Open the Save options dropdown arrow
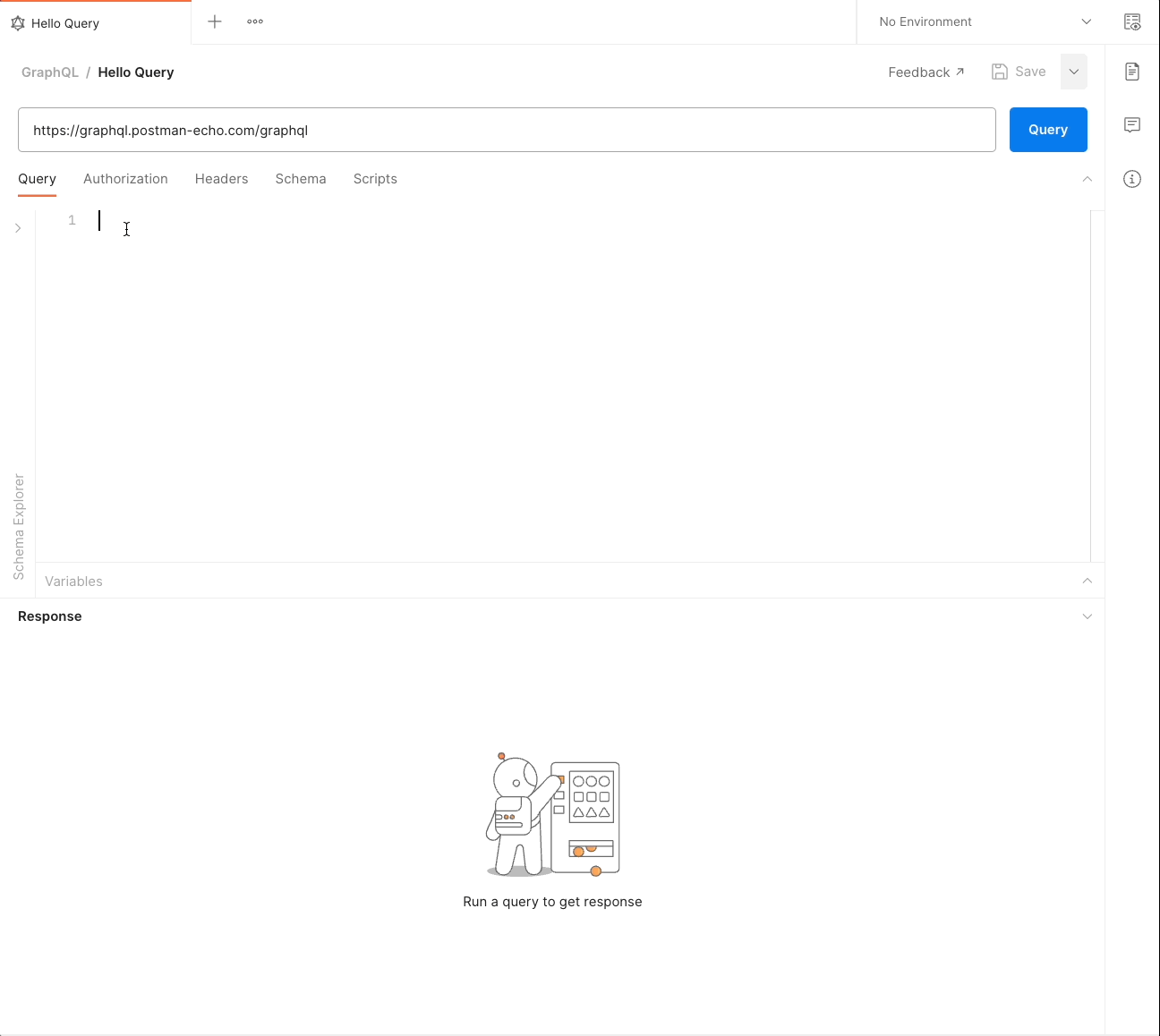Screen dimensions: 1160x1036 [1074, 72]
